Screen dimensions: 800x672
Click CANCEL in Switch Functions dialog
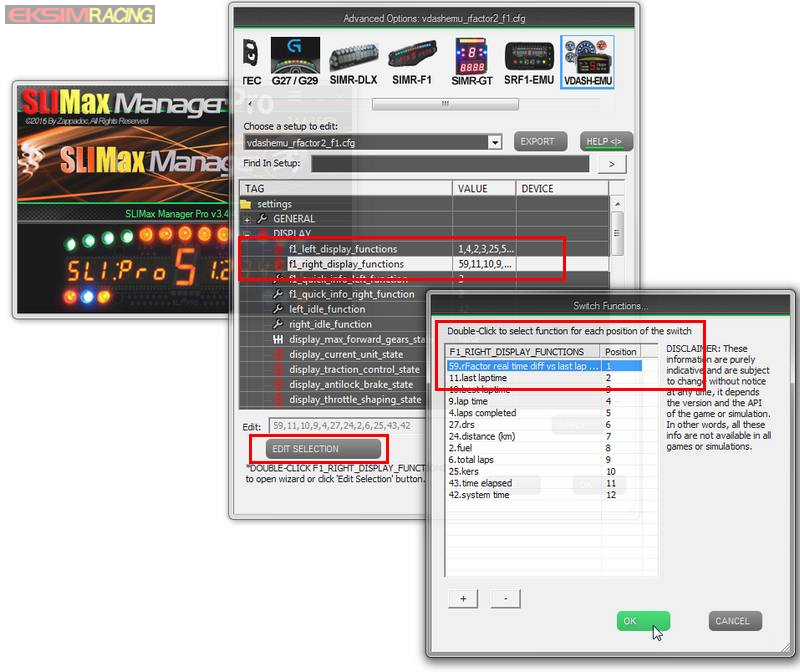pos(735,621)
